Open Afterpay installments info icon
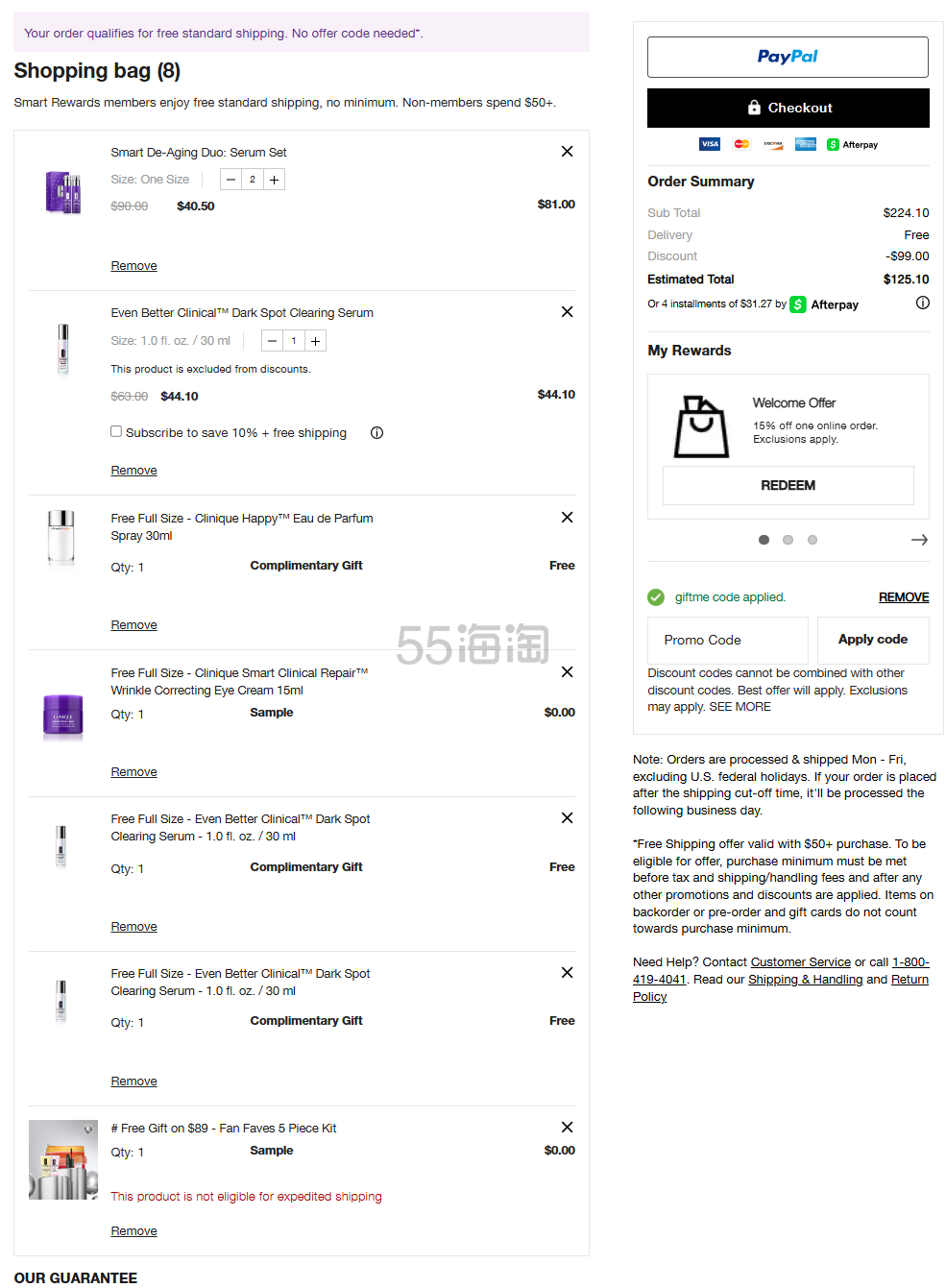This screenshot has width=946, height=1288. coord(922,304)
